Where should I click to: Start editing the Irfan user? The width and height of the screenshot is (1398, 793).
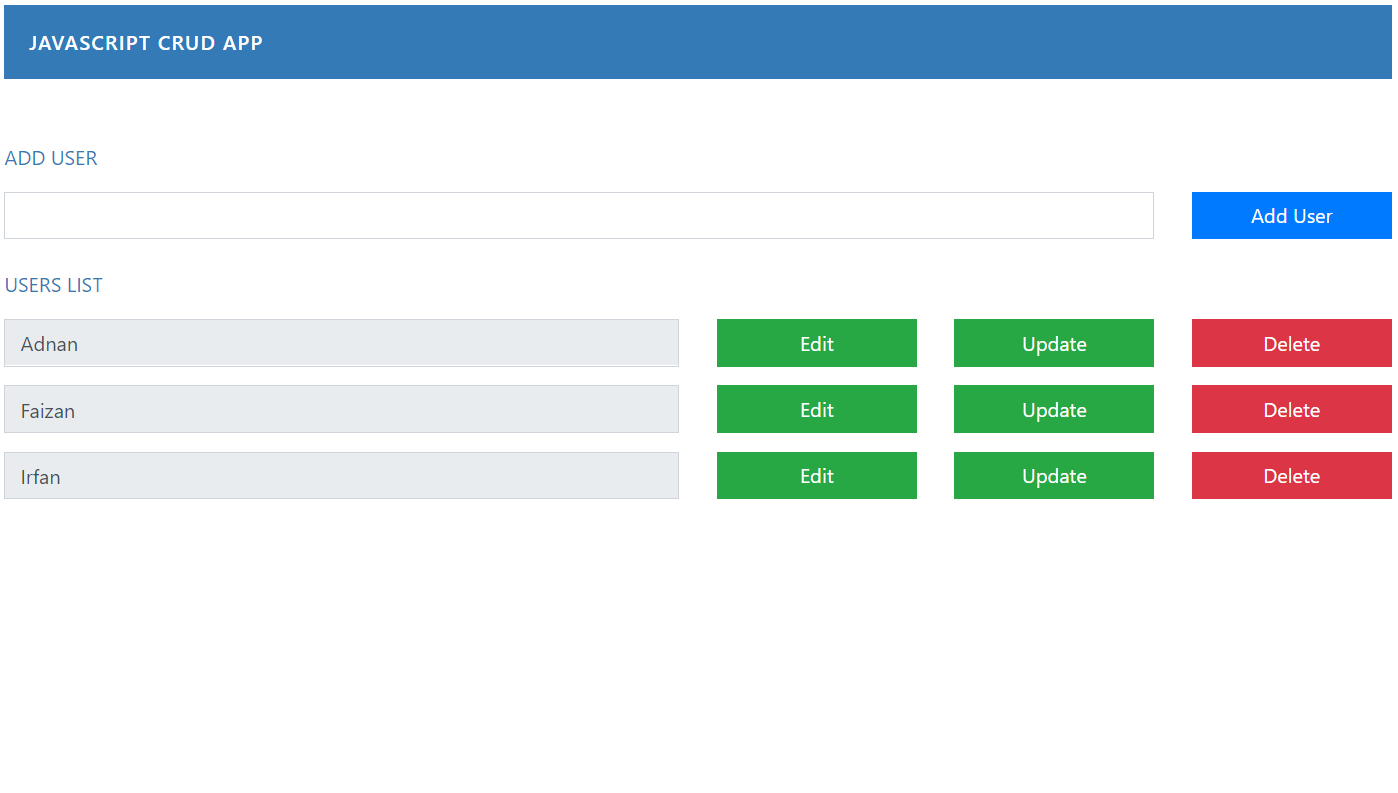816,475
